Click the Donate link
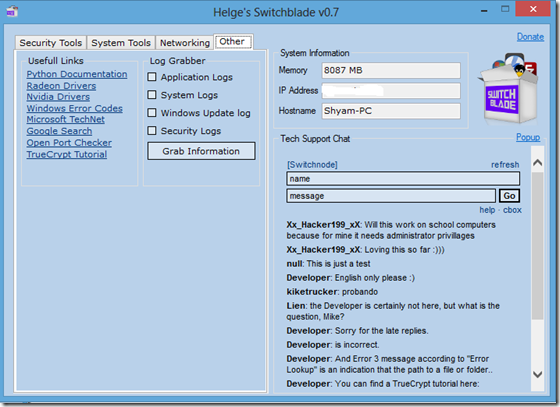This screenshot has height=407, width=560. [x=530, y=37]
